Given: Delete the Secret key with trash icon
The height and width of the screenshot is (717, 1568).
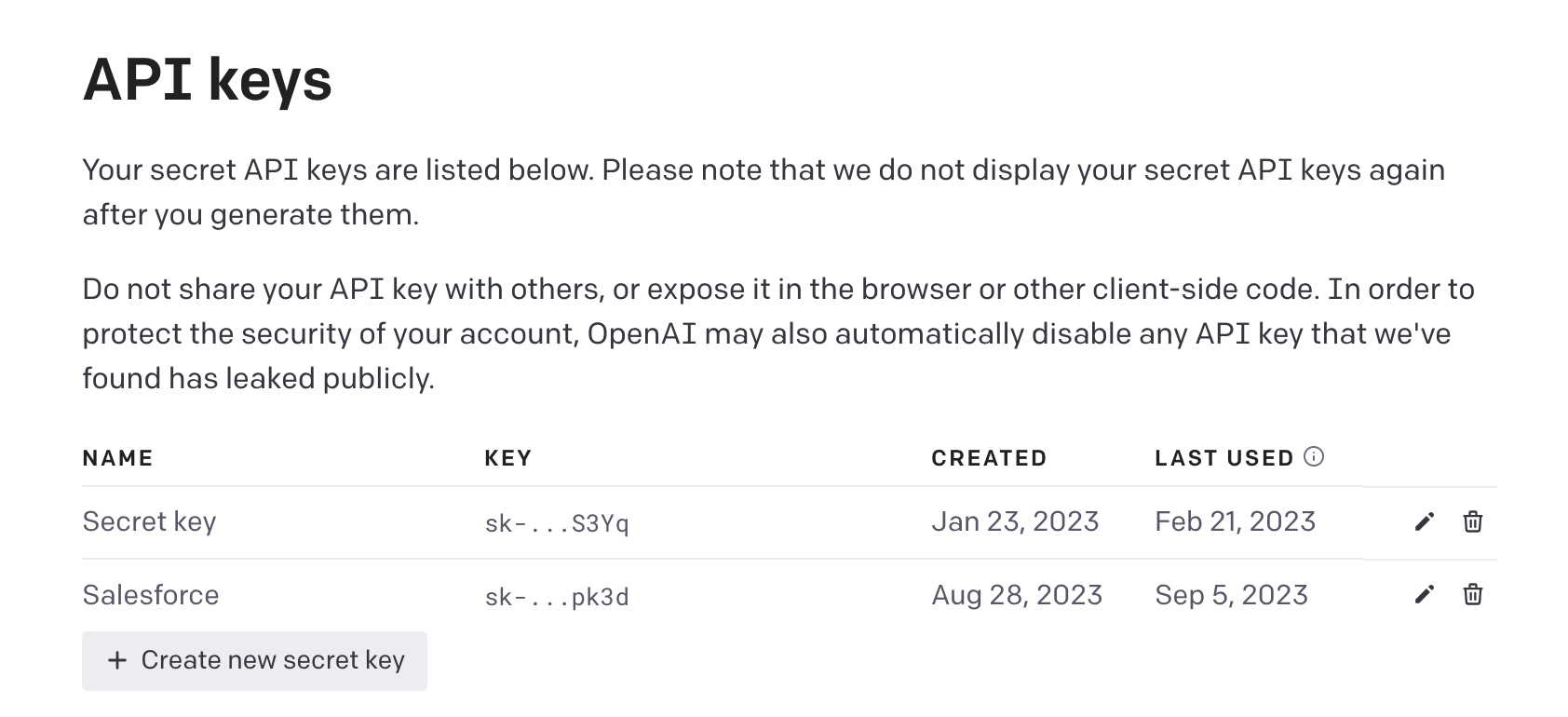Looking at the screenshot, I should pos(1472,521).
